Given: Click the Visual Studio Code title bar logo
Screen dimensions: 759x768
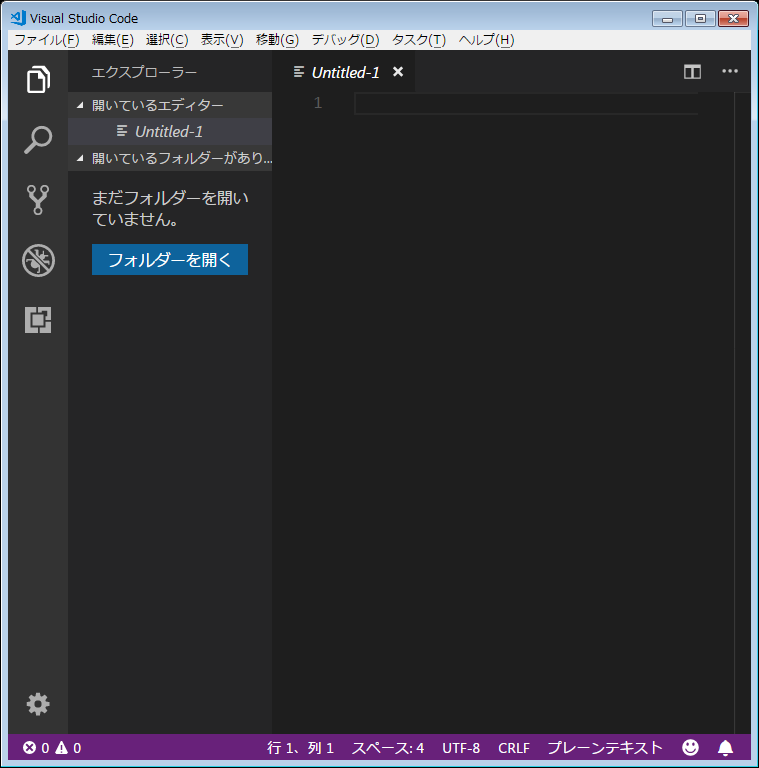Looking at the screenshot, I should 18,18.
